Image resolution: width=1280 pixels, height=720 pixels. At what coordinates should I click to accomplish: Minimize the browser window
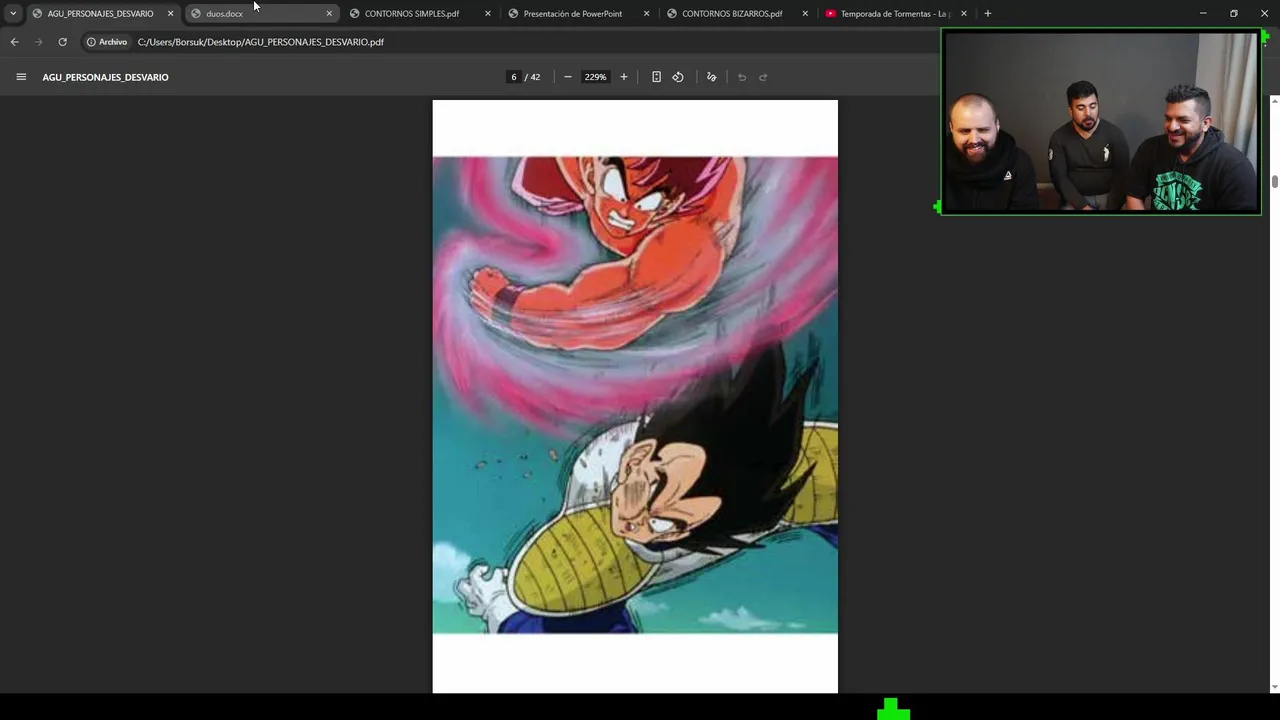click(x=1203, y=13)
